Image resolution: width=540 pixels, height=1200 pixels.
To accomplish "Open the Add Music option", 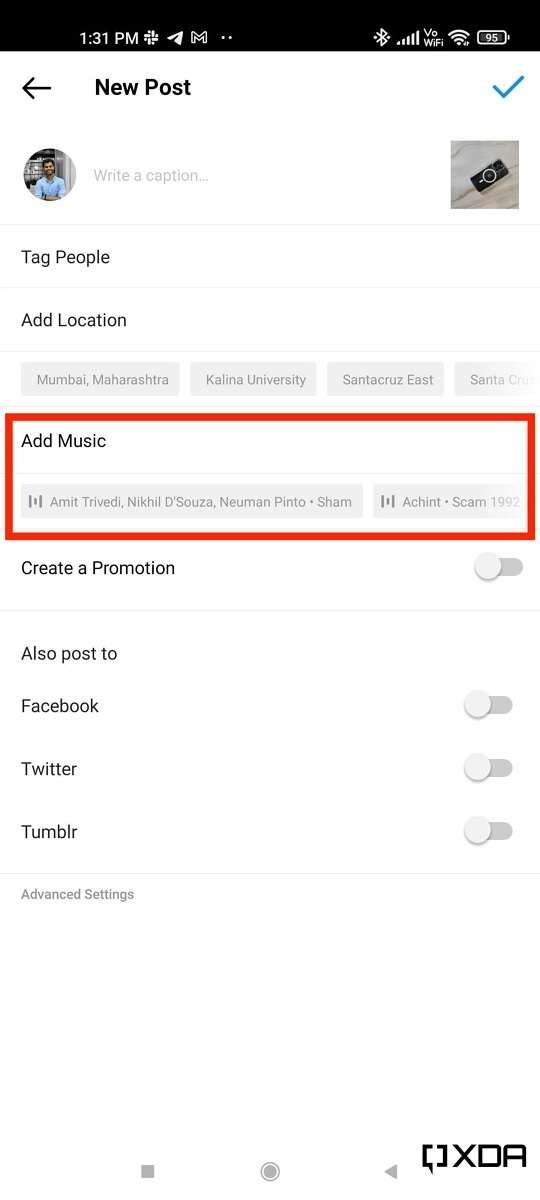I will pyautogui.click(x=270, y=441).
